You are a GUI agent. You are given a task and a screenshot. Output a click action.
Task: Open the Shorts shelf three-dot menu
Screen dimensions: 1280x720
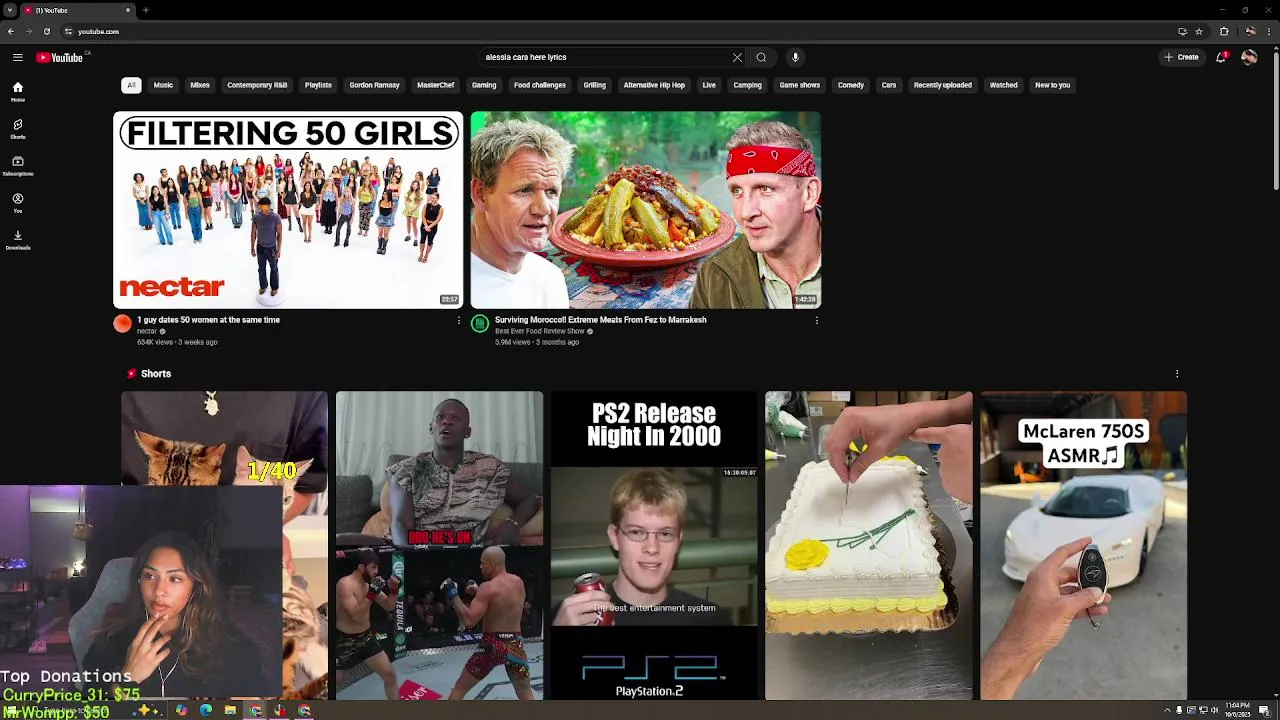click(x=1177, y=373)
